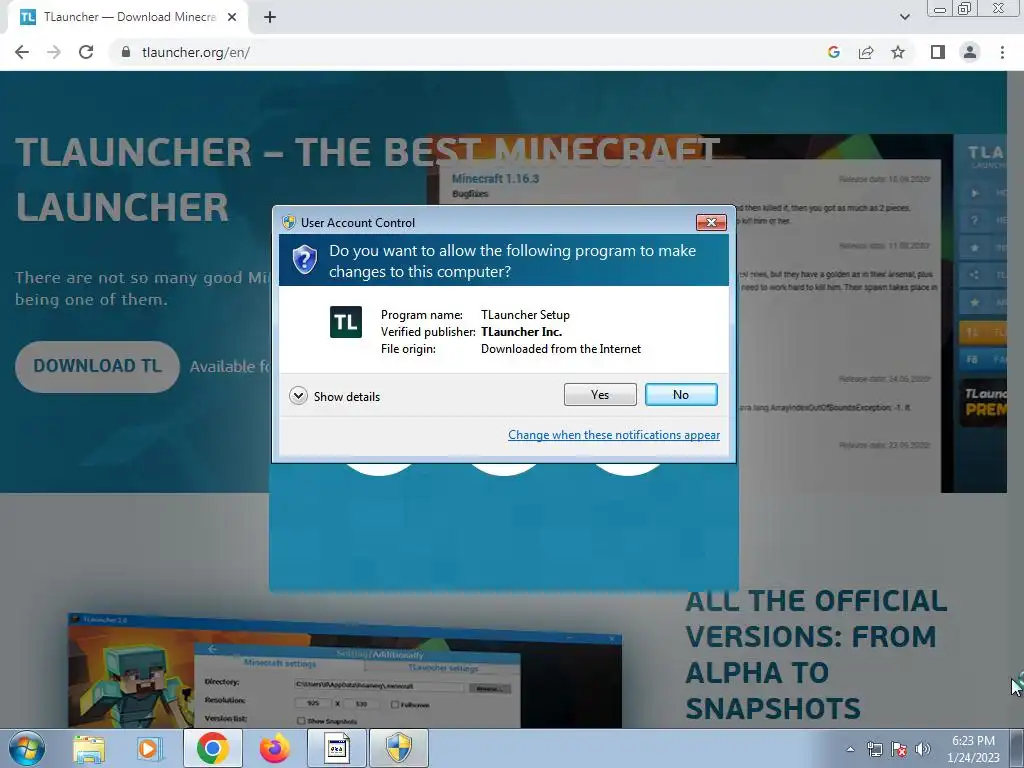Open network tray icon
Image resolution: width=1024 pixels, height=768 pixels.
(874, 749)
